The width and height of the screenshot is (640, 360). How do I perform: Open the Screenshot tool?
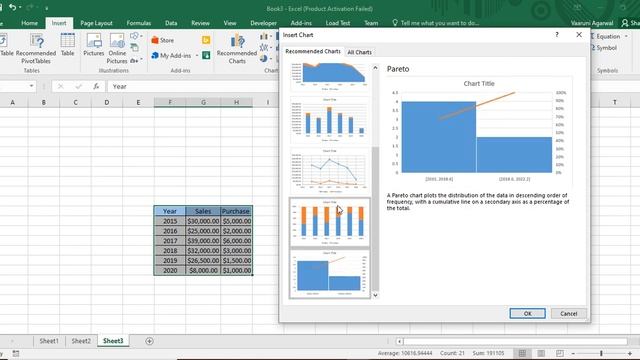coord(134,60)
